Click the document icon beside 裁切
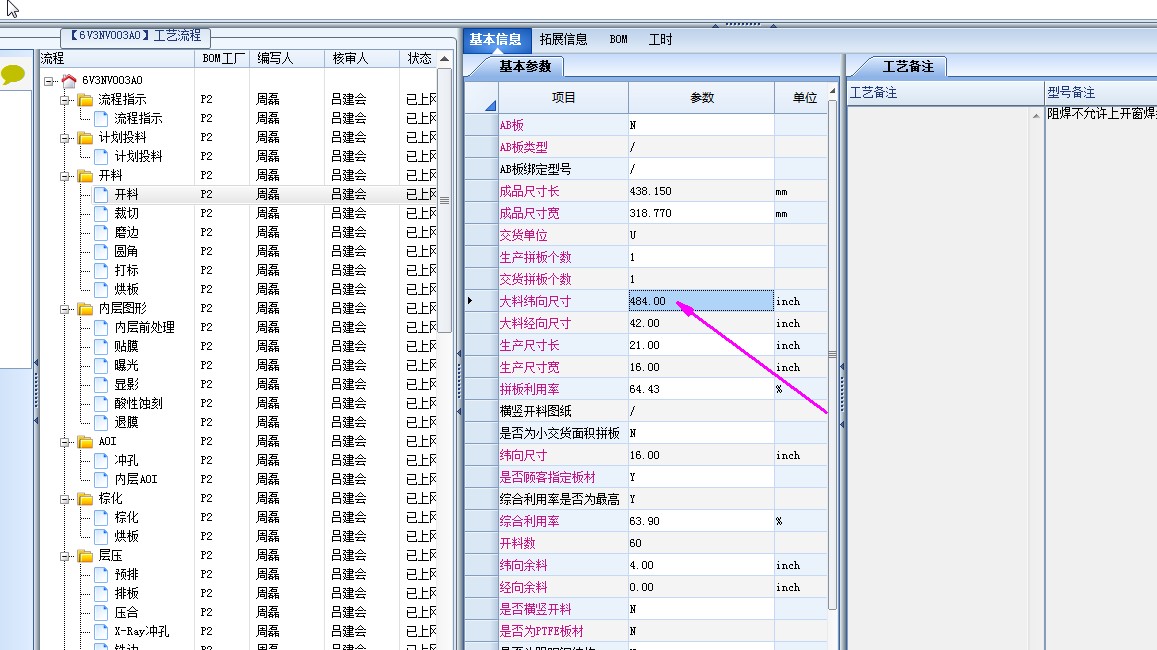 pyautogui.click(x=101, y=213)
